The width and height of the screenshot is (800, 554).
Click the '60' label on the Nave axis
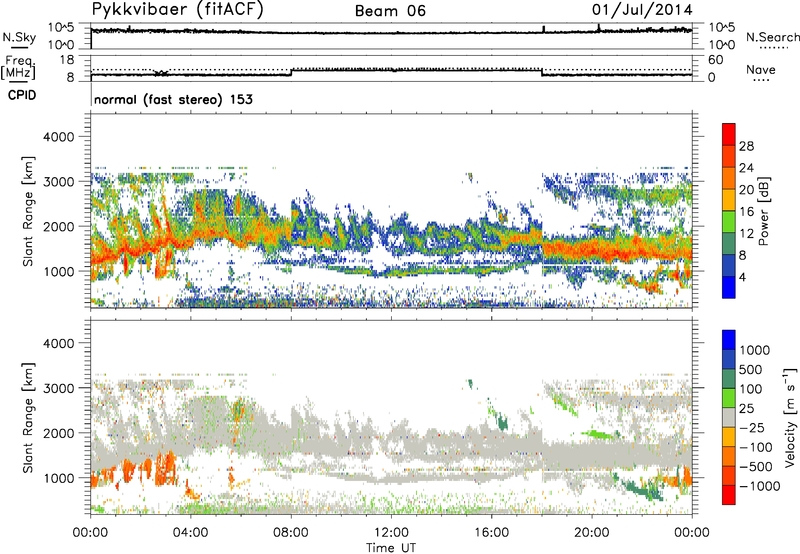pyautogui.click(x=715, y=60)
